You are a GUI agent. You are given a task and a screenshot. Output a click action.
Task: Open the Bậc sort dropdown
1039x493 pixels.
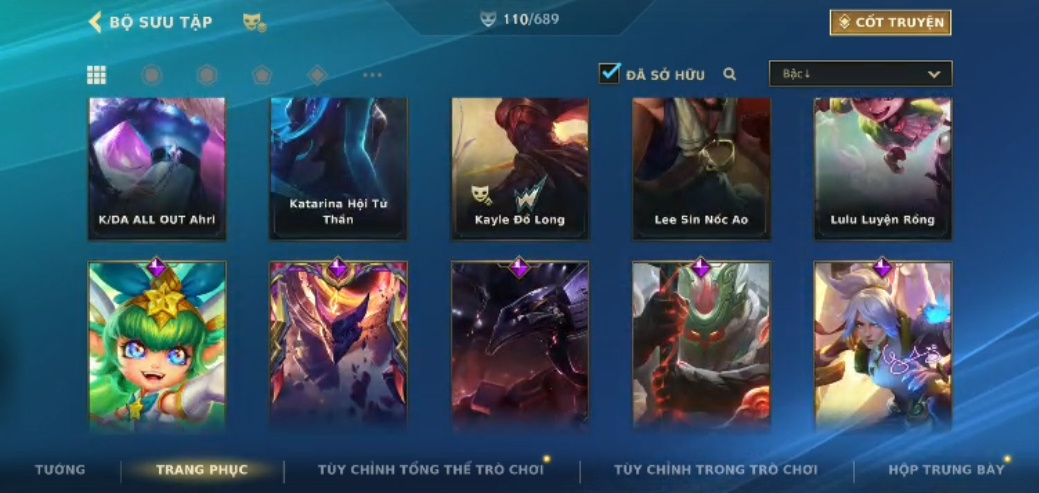861,74
